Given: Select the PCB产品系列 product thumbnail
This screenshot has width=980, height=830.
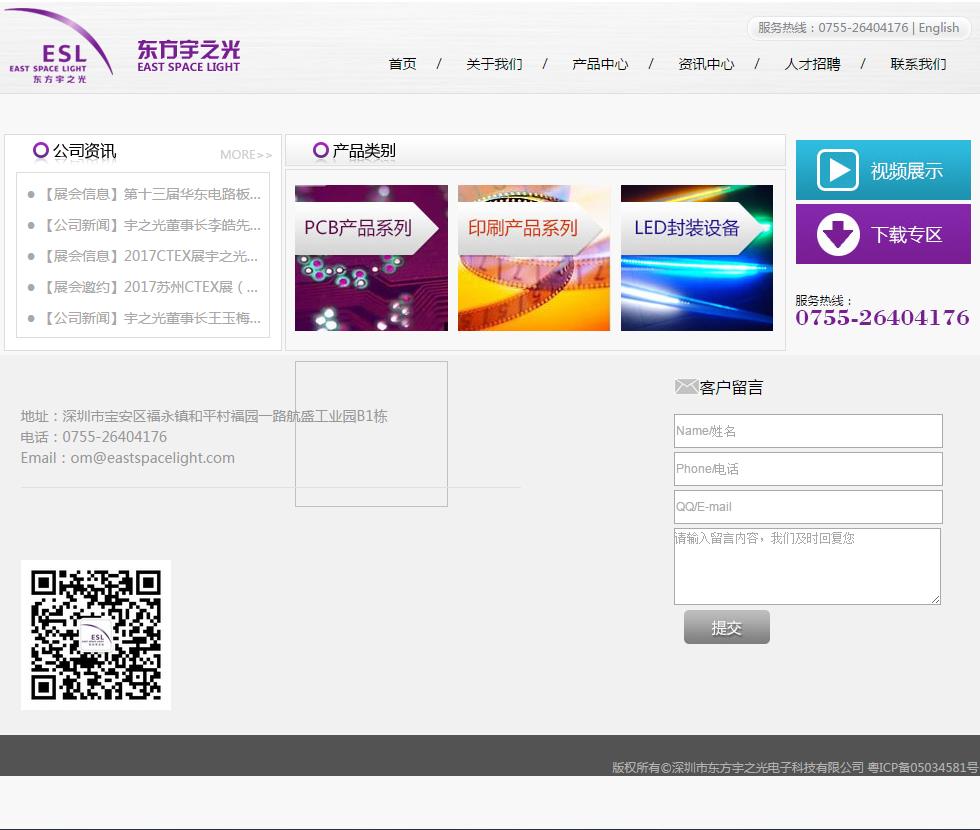Looking at the screenshot, I should click(x=371, y=258).
